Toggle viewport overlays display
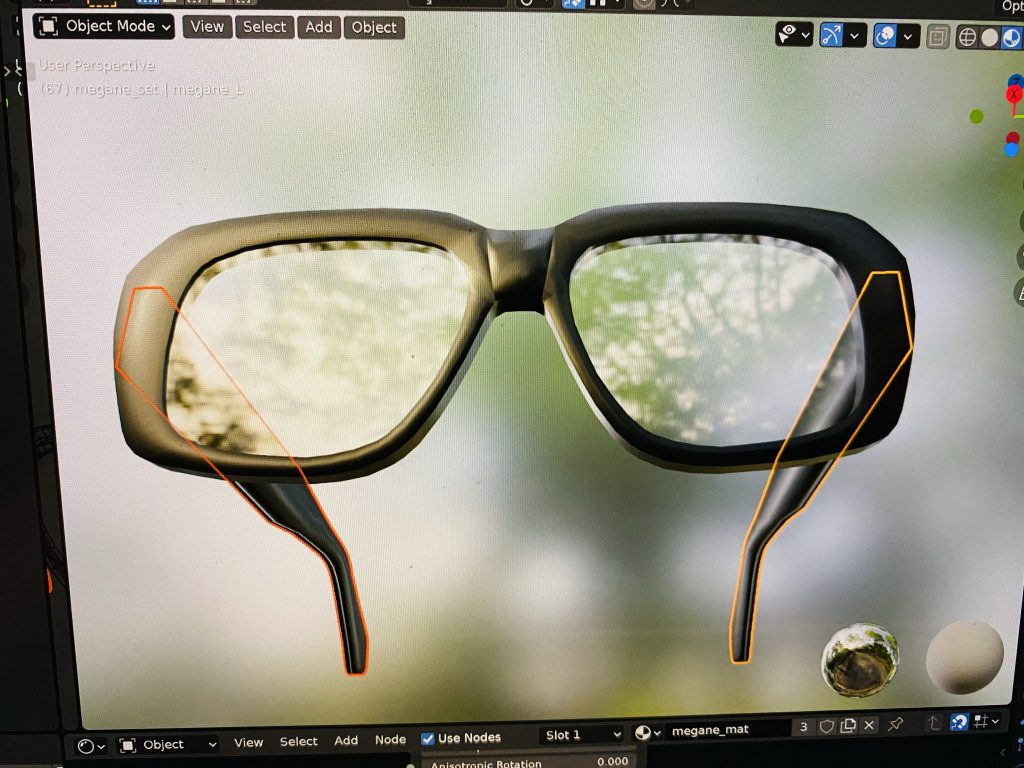 tap(885, 36)
